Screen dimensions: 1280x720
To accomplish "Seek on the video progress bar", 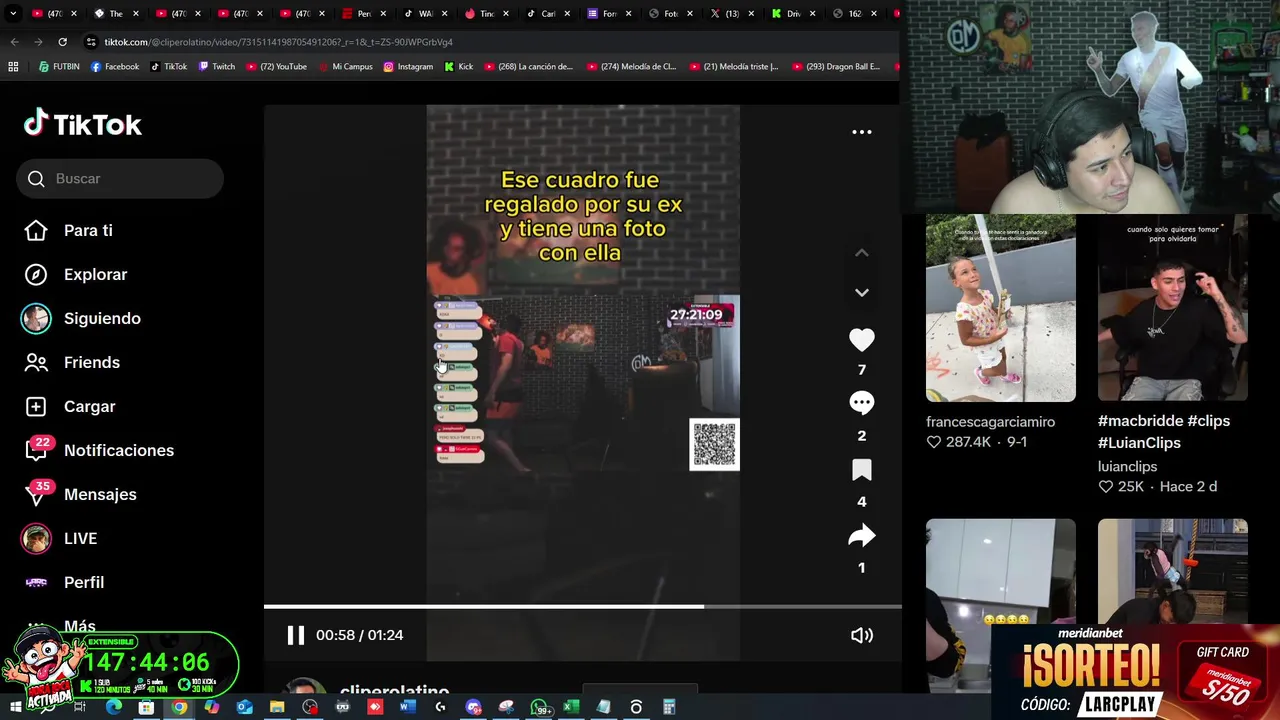I will [583, 606].
